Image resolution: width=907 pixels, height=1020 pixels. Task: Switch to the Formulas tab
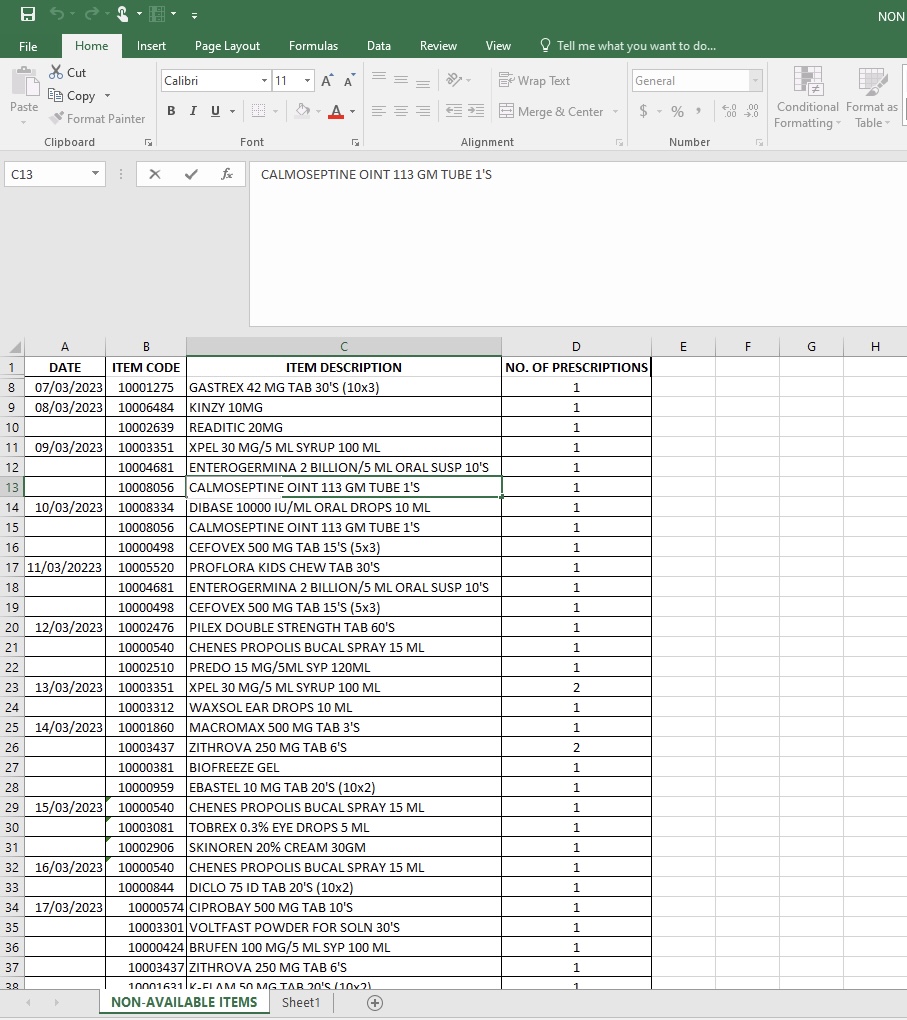[x=313, y=46]
